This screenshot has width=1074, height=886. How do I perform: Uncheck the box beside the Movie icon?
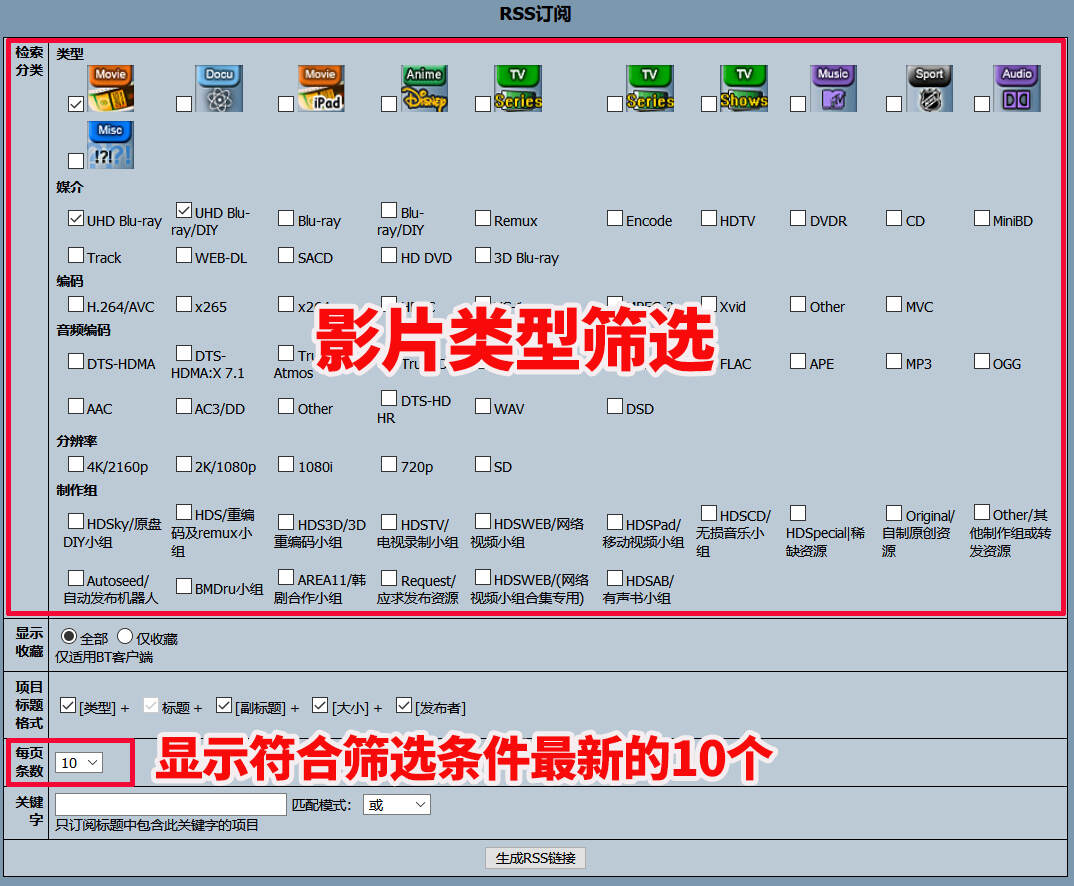(x=76, y=104)
